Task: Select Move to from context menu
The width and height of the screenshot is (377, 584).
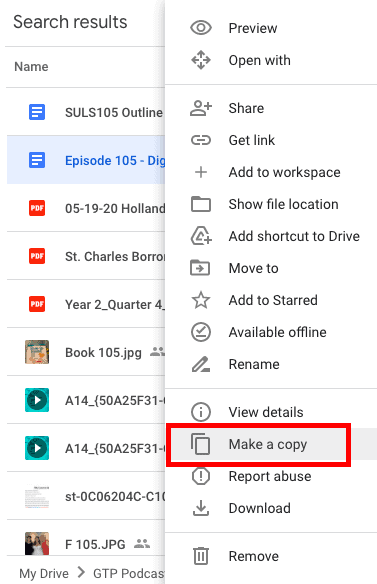Action: click(271, 268)
